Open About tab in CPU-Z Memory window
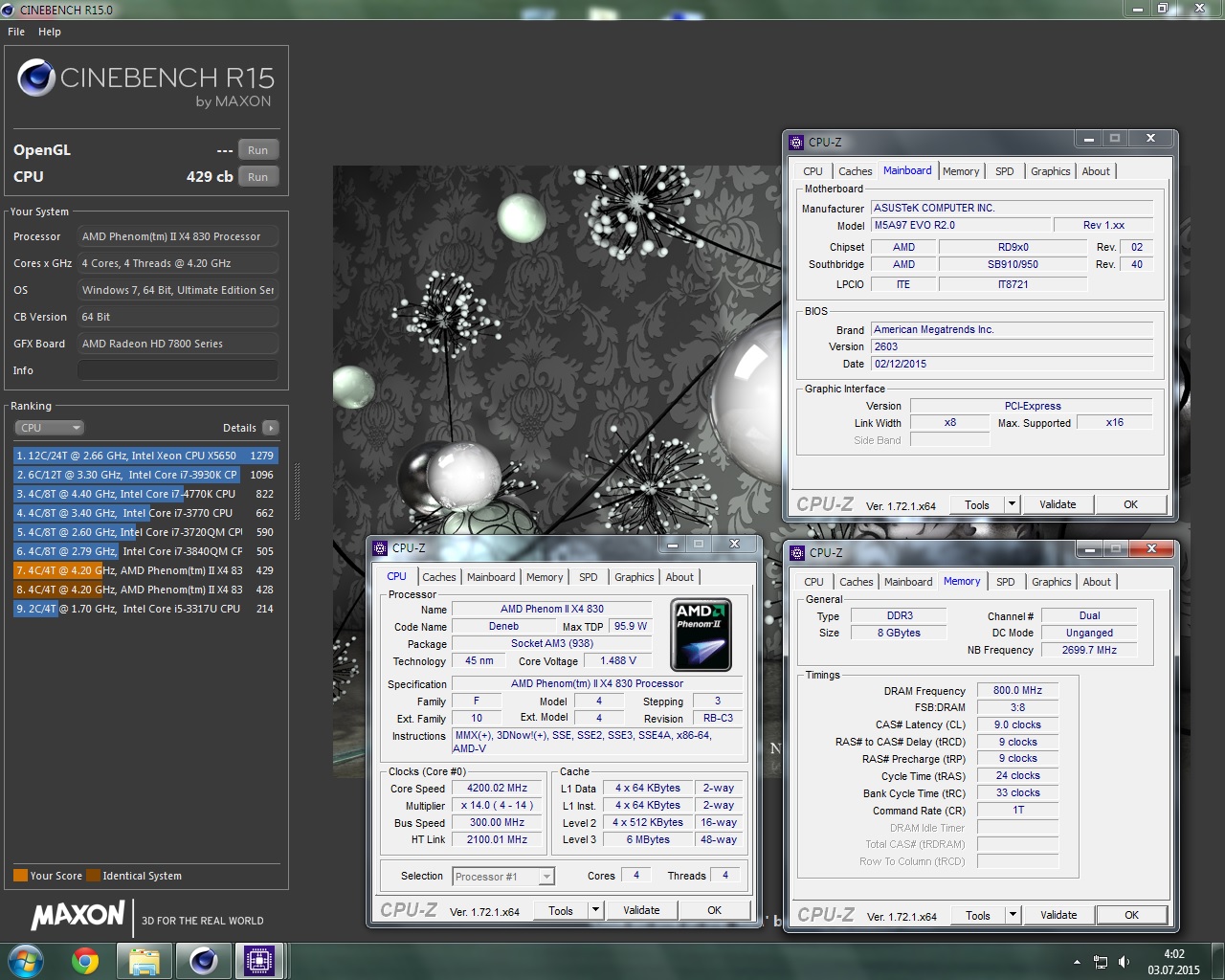Viewport: 1225px width, 980px height. pos(1097,582)
